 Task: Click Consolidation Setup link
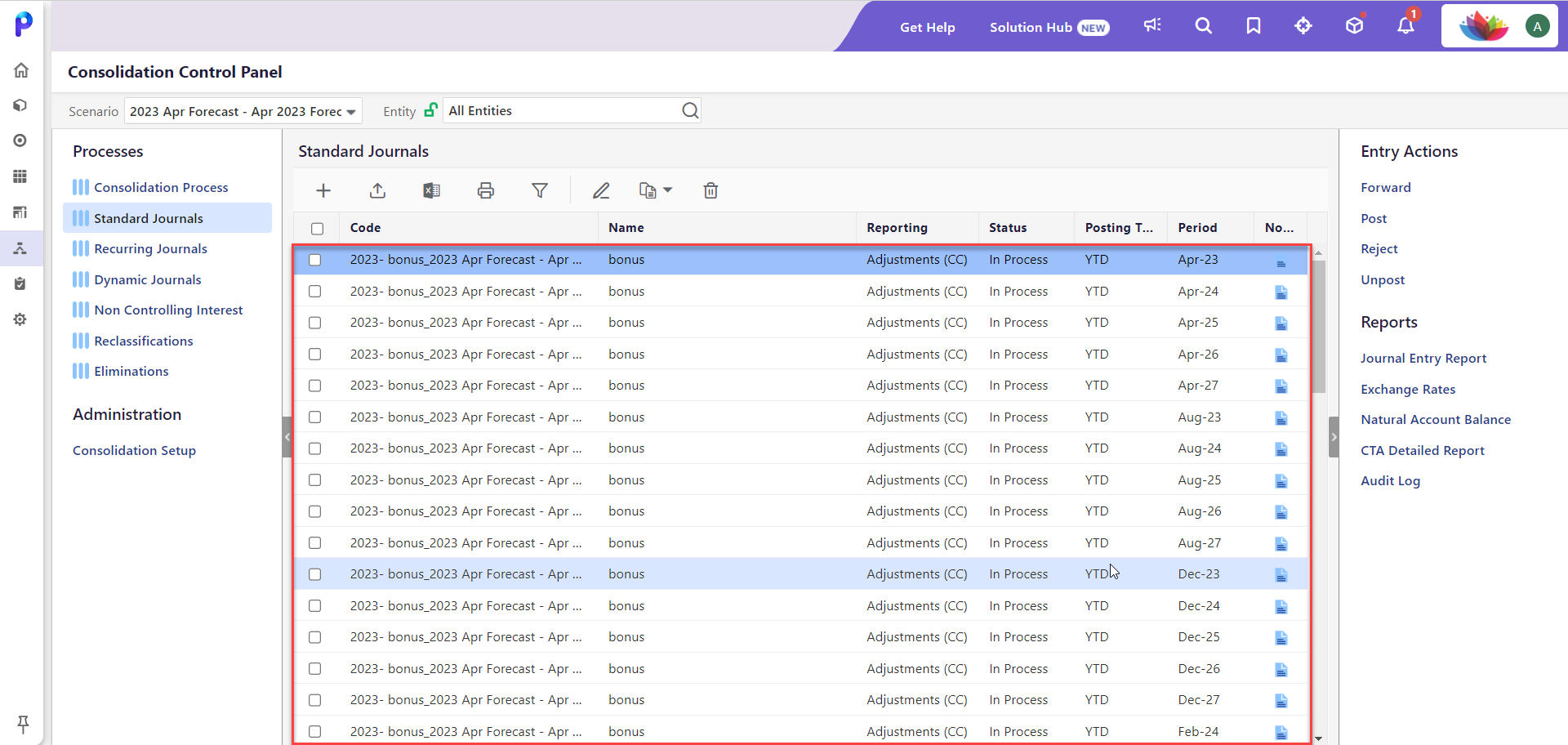pyautogui.click(x=134, y=450)
